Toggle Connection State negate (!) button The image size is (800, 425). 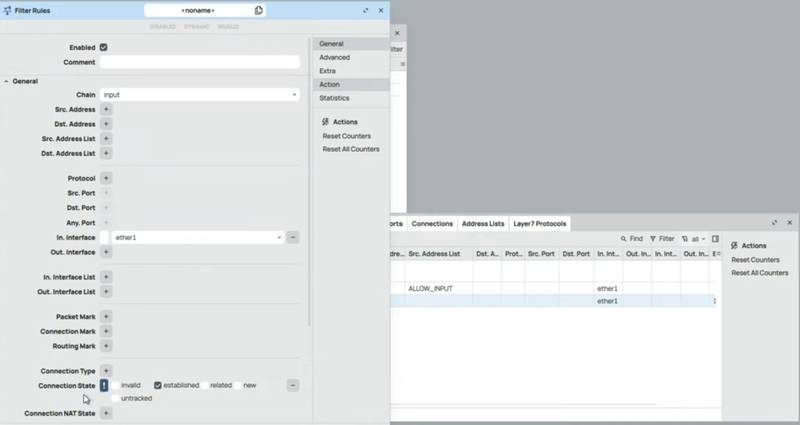104,385
